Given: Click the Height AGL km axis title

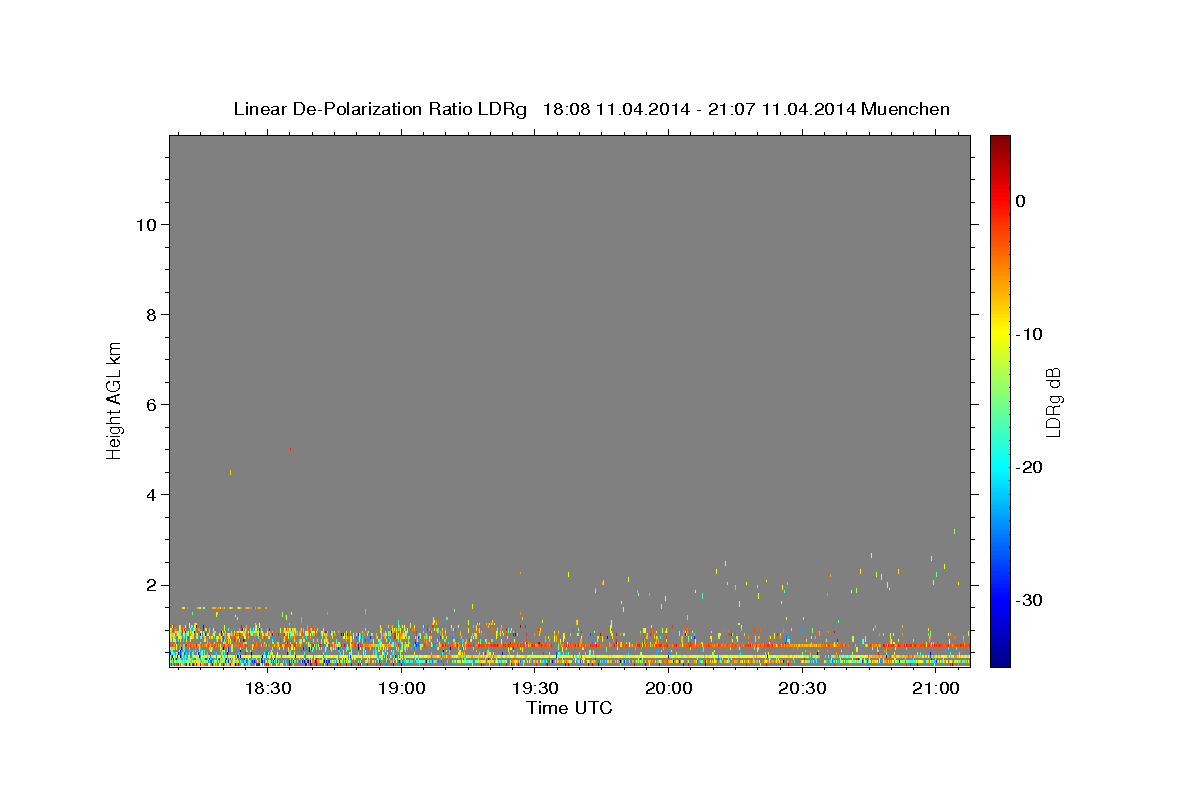Looking at the screenshot, I should coord(115,400).
